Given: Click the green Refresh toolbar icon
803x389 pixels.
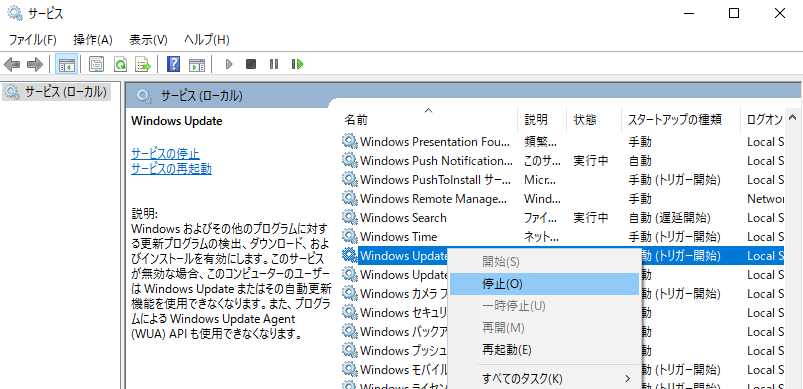Looking at the screenshot, I should [120, 64].
